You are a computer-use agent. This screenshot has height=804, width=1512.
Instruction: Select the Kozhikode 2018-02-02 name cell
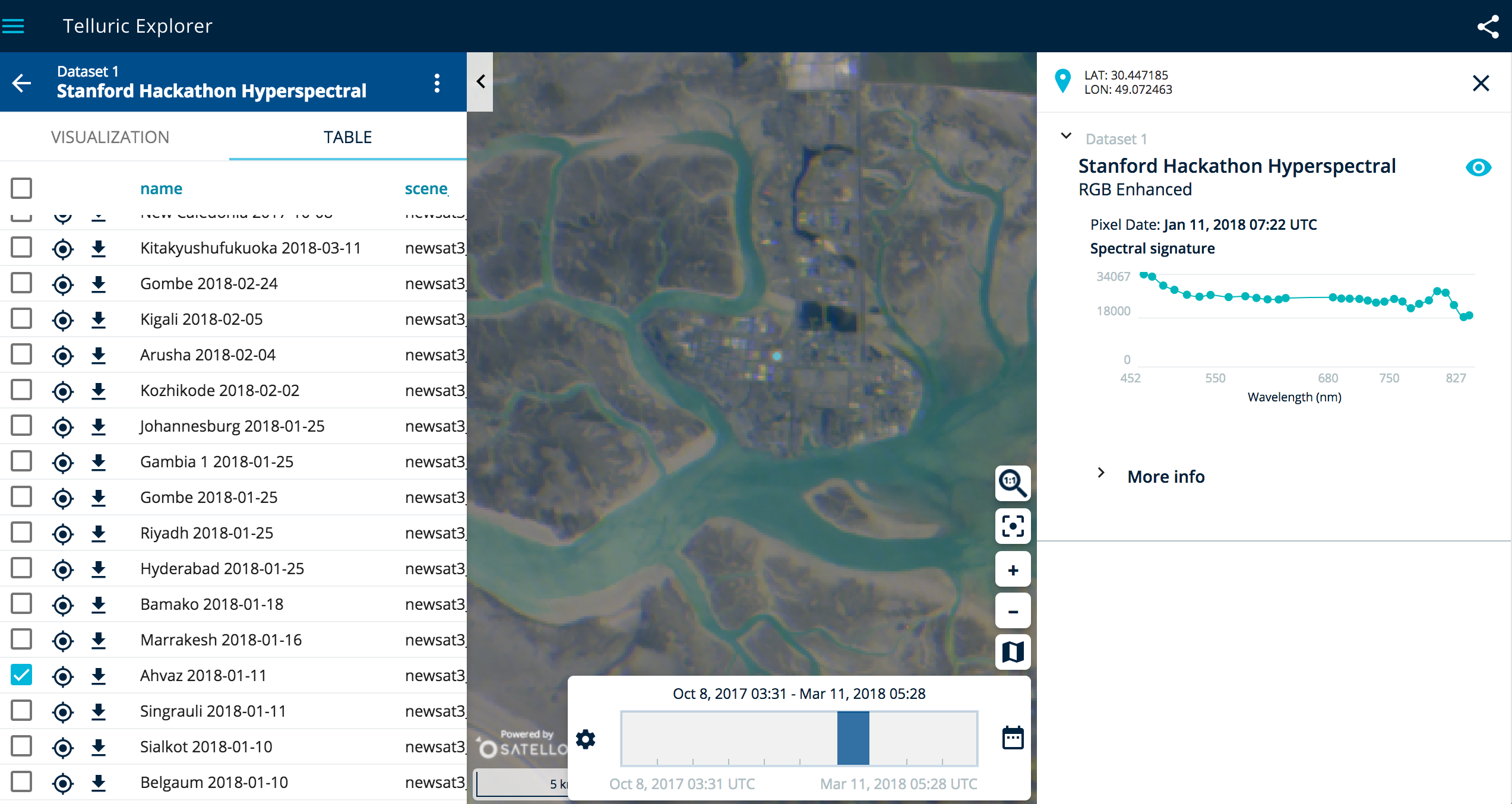pyautogui.click(x=220, y=390)
